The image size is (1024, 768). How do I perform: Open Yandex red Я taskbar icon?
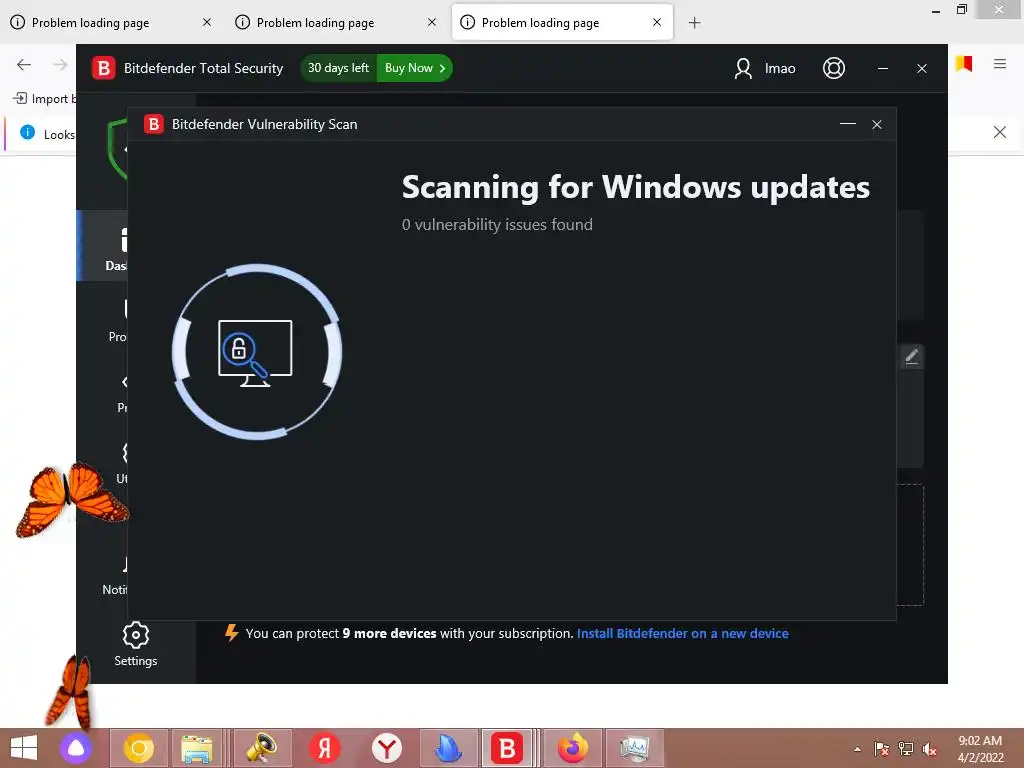324,748
